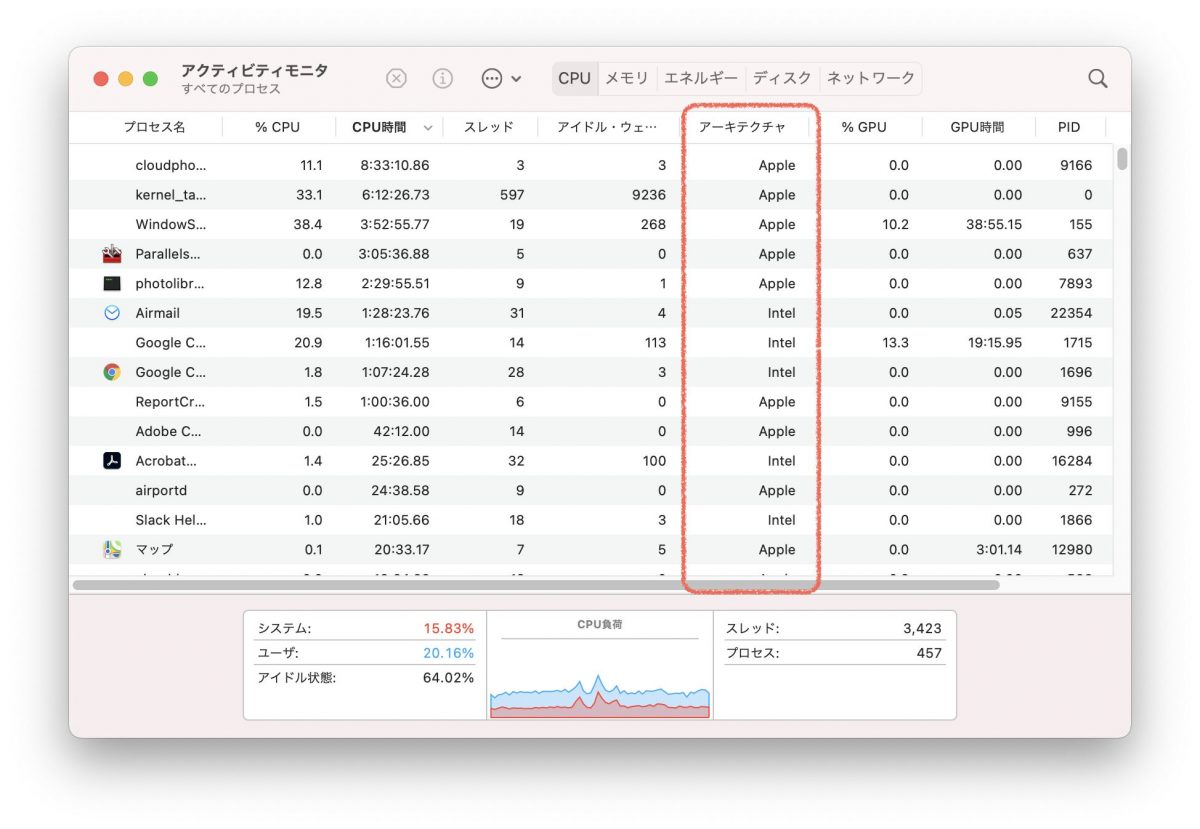Viewport: 1200px width, 829px height.
Task: Select the Airmail app icon row
Action: (x=112, y=313)
